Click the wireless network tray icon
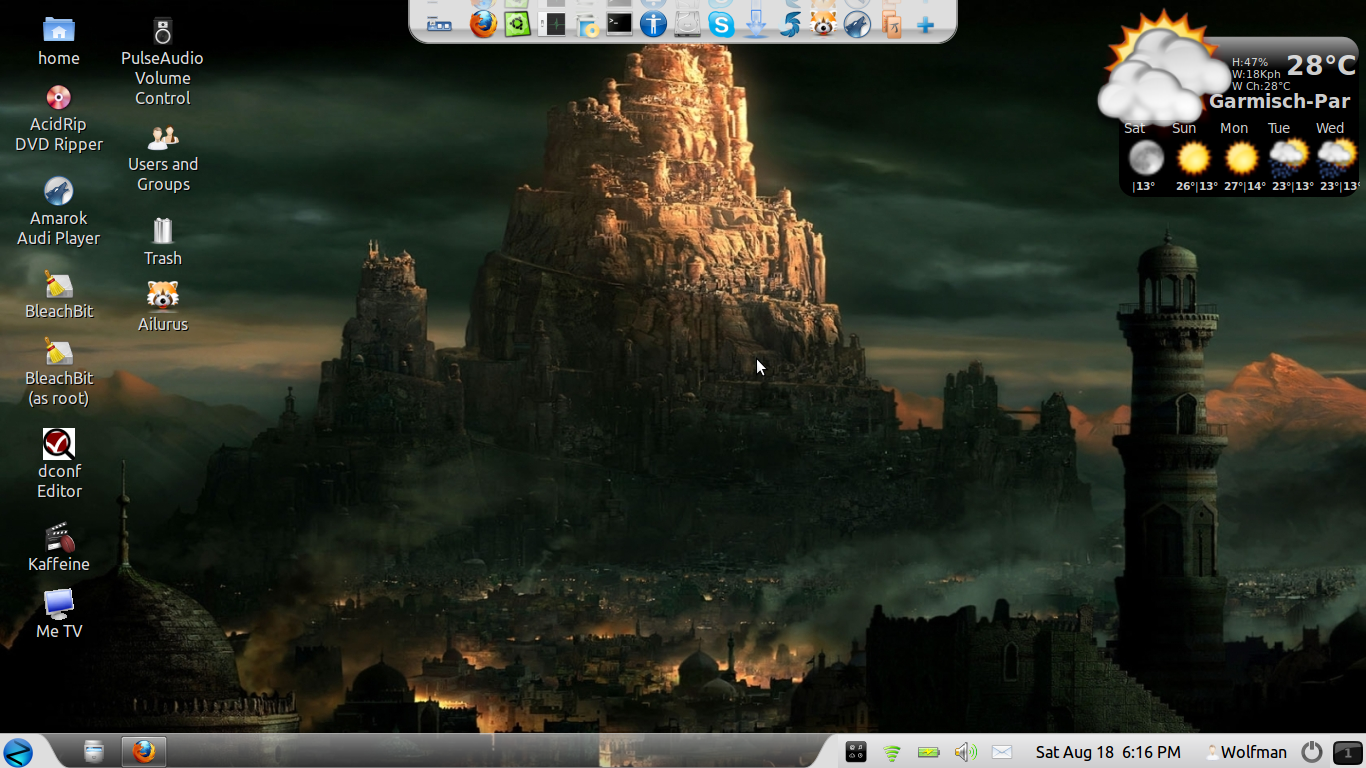The width and height of the screenshot is (1366, 768). pos(892,752)
